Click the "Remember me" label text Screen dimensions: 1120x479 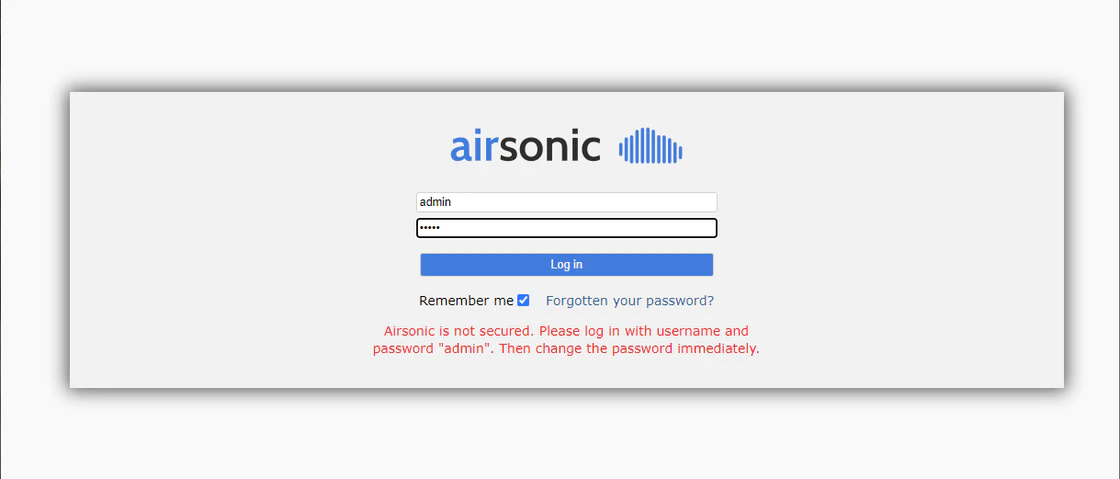pyautogui.click(x=466, y=300)
